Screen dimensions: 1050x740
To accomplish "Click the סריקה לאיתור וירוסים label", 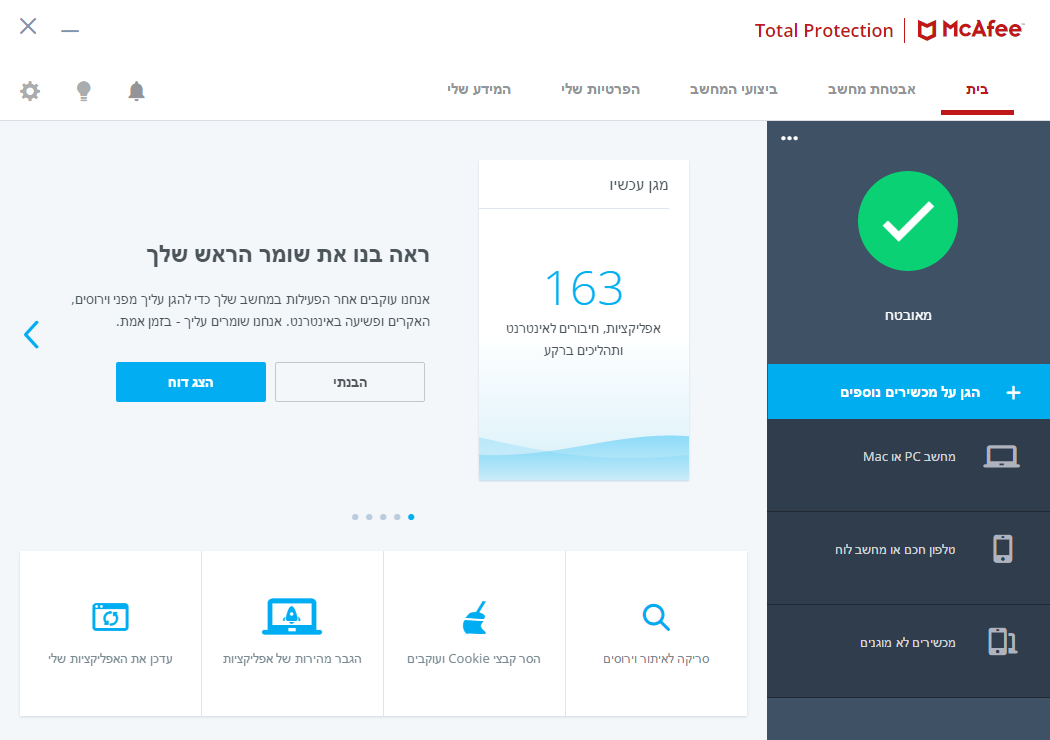I will point(656,659).
